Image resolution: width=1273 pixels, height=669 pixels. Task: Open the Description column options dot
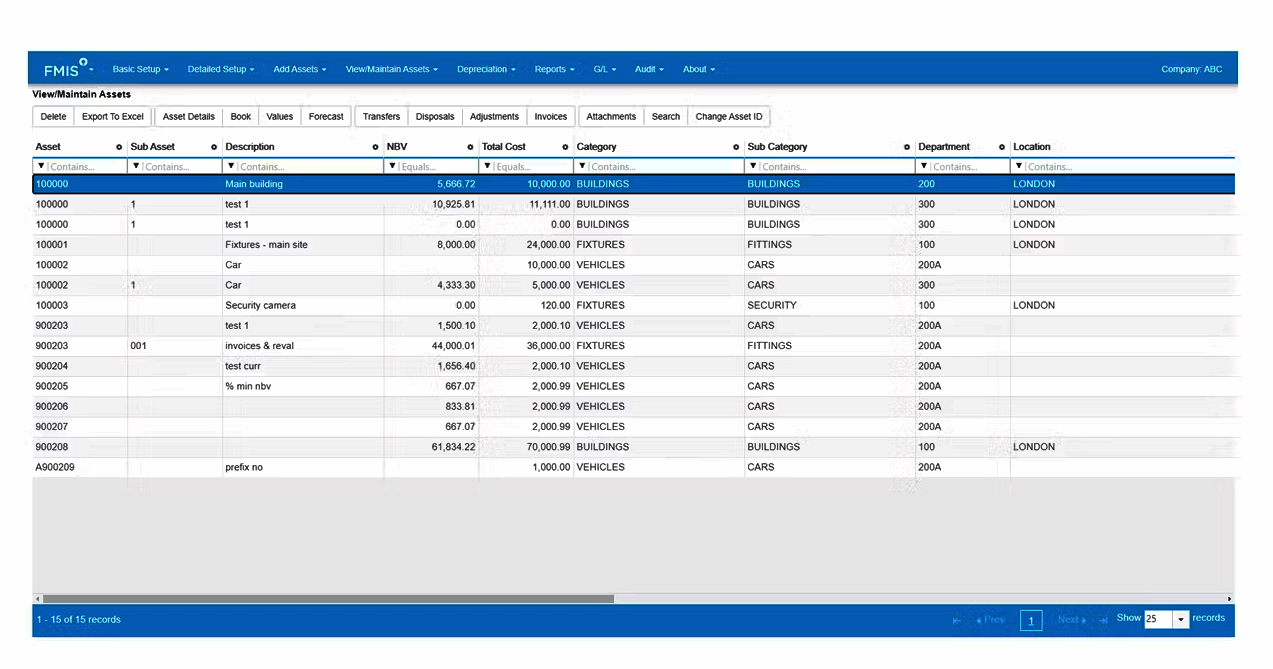(x=375, y=147)
